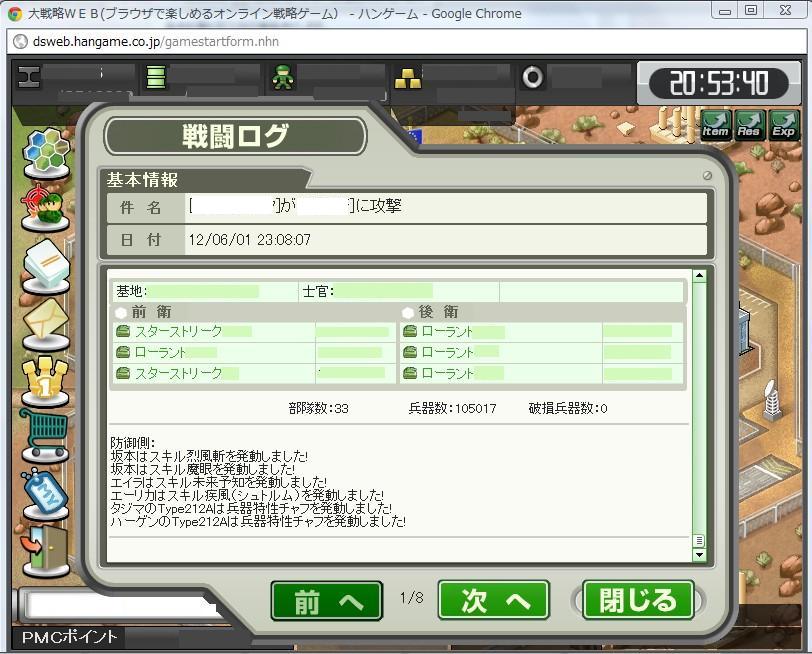Click the log scrollbar thumb
The width and height of the screenshot is (812, 654).
click(699, 541)
